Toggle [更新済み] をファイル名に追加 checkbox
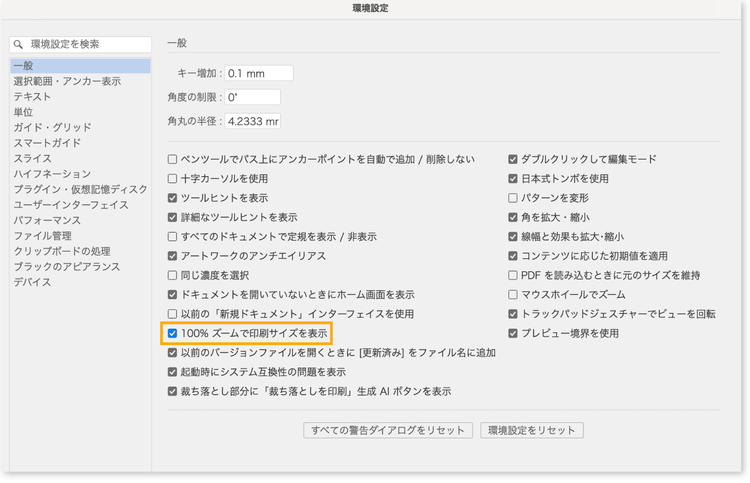This screenshot has width=750, height=483. pyautogui.click(x=172, y=353)
